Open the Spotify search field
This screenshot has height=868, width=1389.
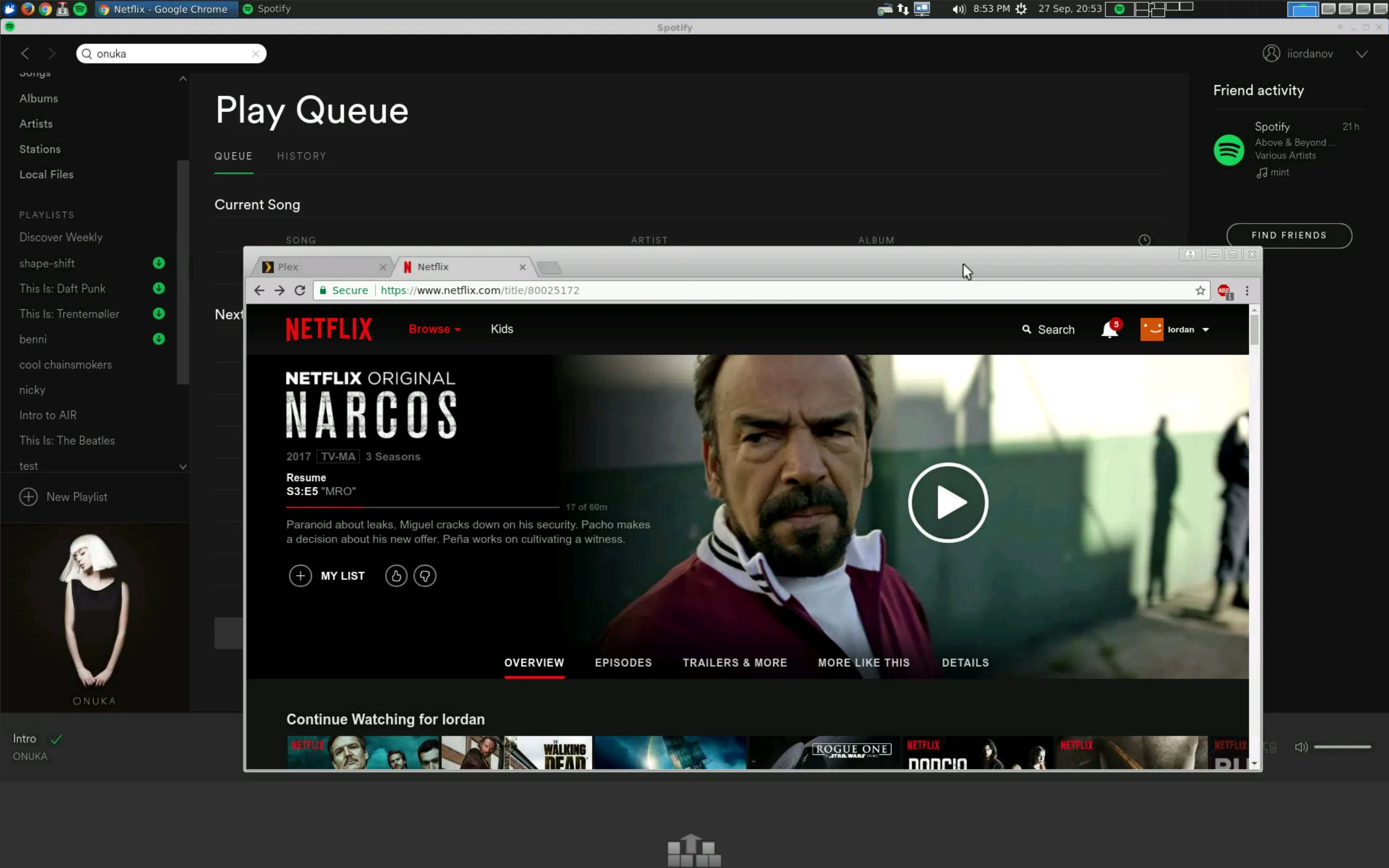pyautogui.click(x=171, y=53)
